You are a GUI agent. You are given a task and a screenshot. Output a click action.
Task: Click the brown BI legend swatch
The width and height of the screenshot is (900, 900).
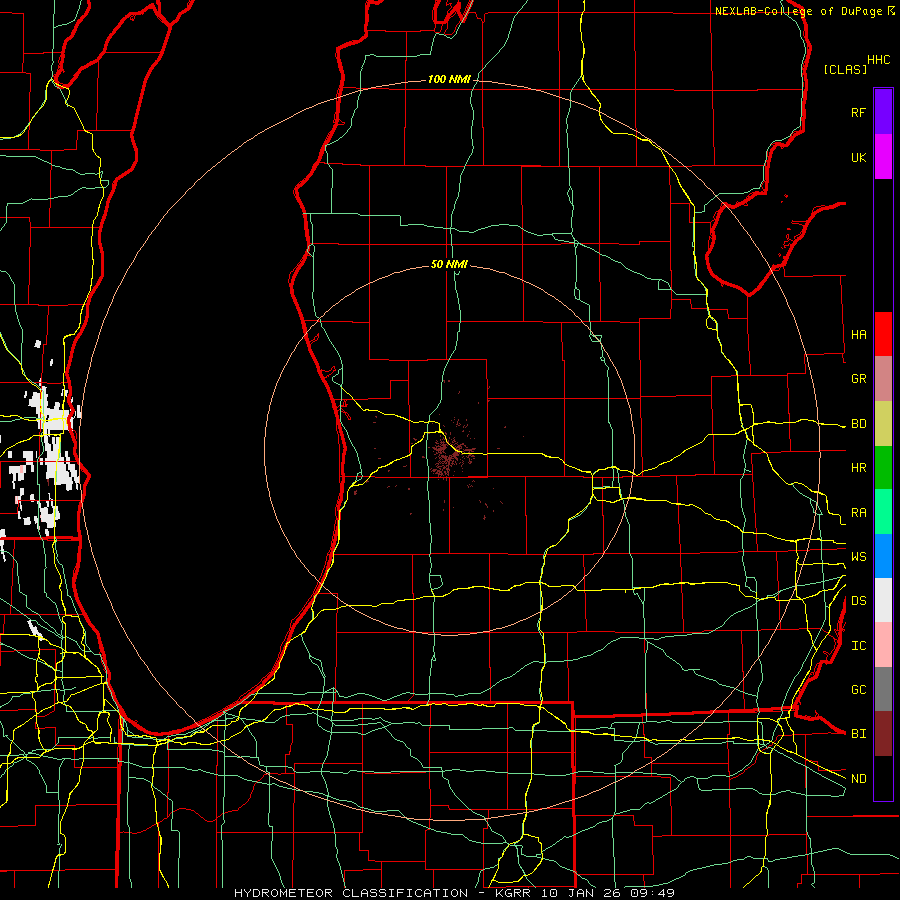coord(883,734)
